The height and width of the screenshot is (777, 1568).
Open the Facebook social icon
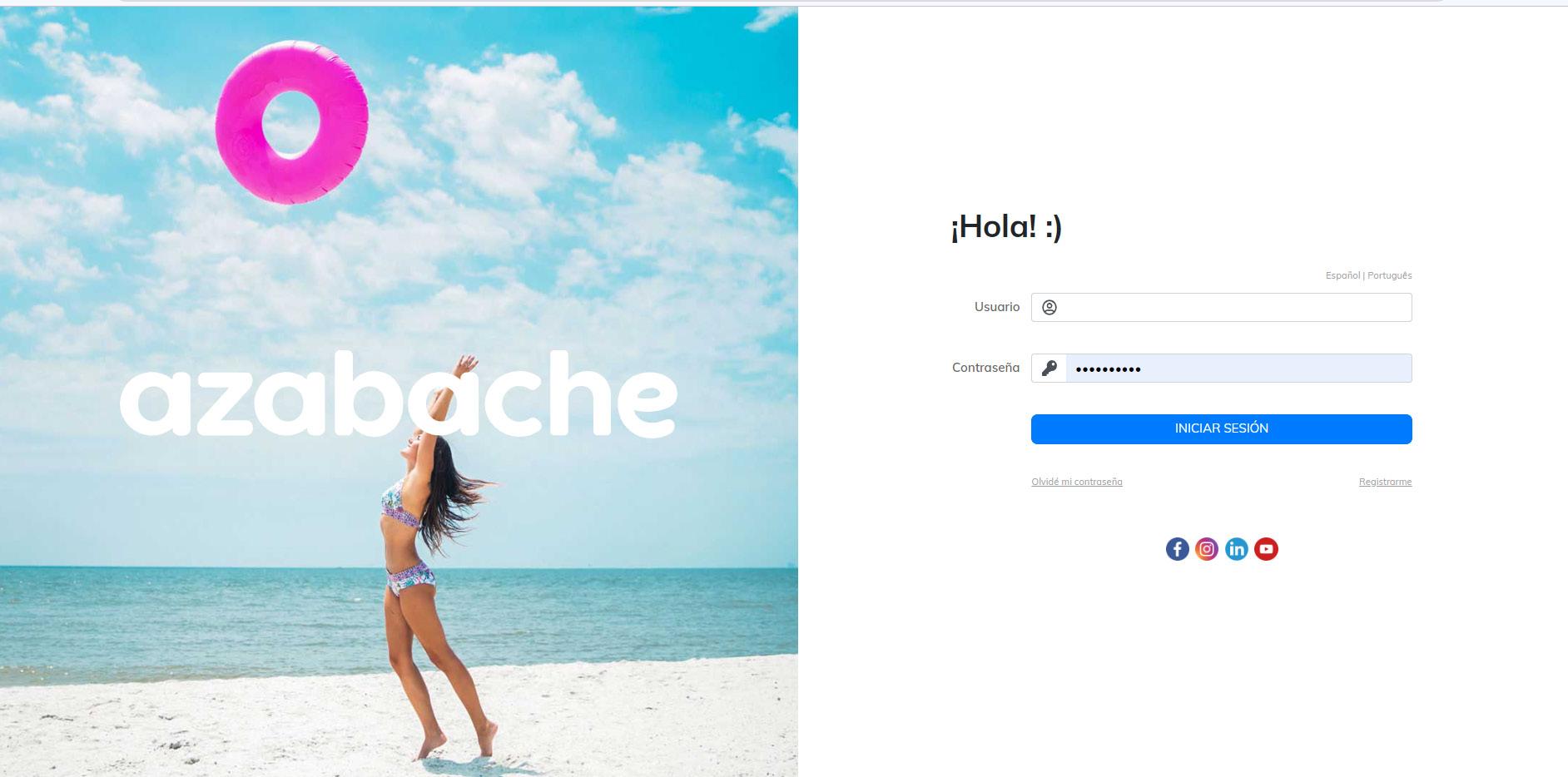click(1177, 549)
